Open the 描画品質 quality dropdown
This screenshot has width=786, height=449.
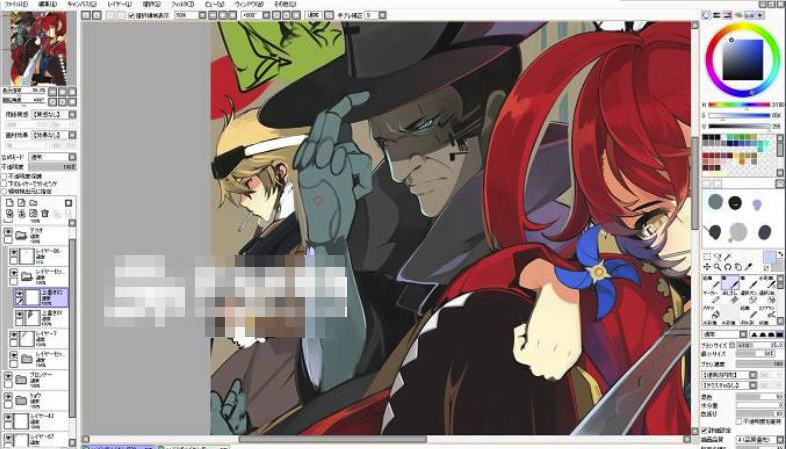pyautogui.click(x=781, y=439)
